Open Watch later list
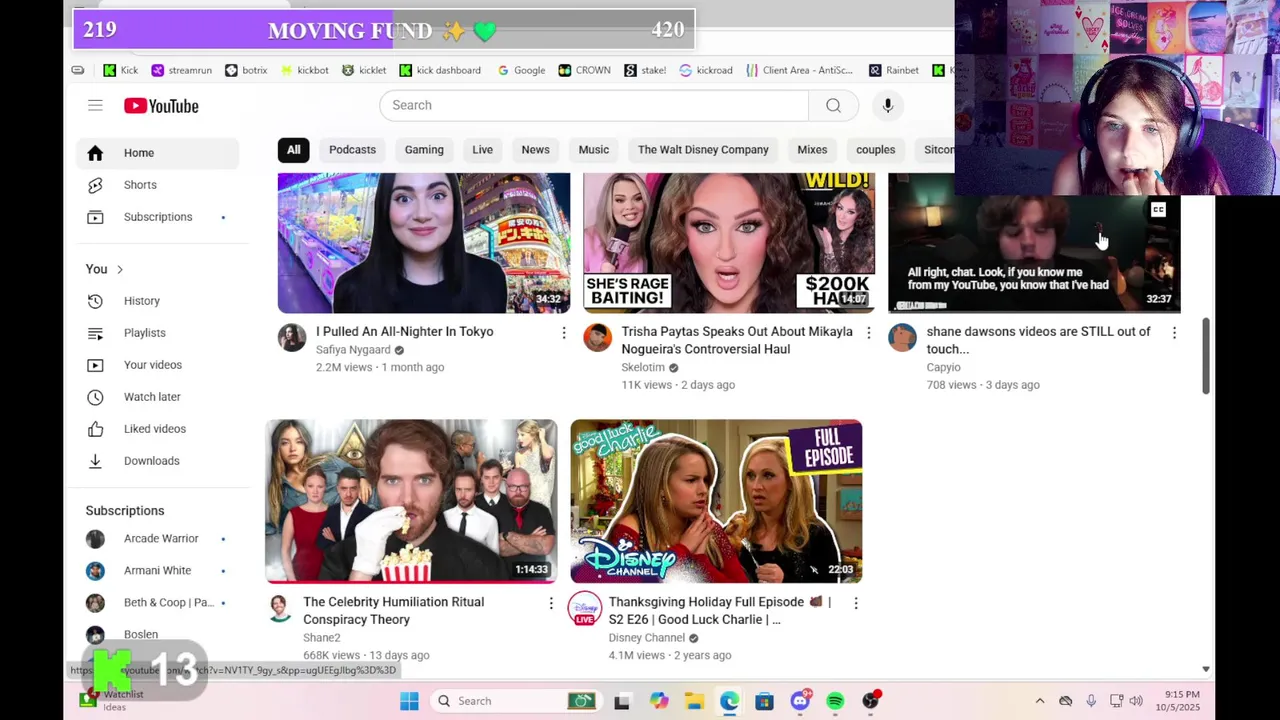The height and width of the screenshot is (720, 1280). (157, 397)
